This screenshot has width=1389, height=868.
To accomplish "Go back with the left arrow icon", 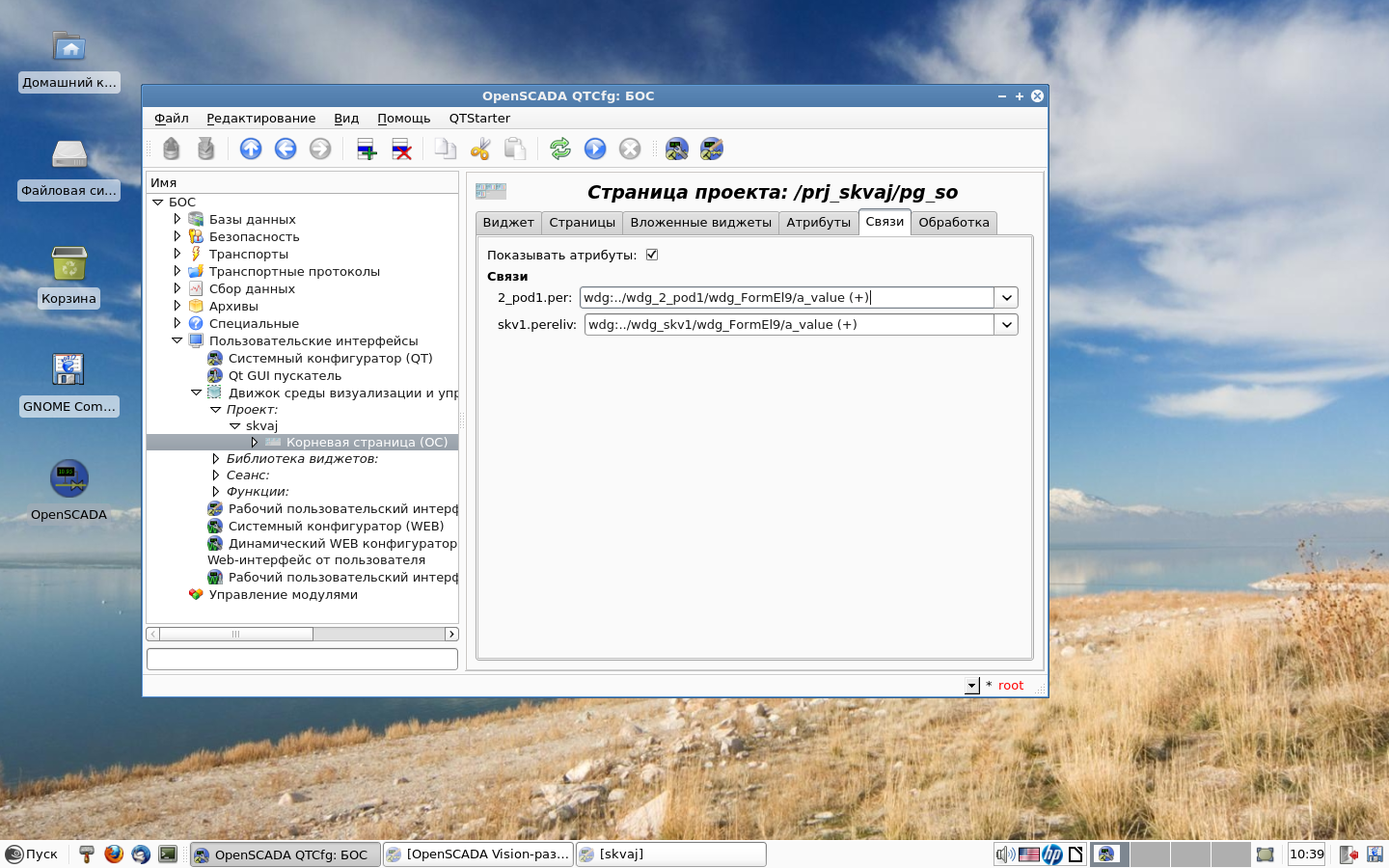I will pyautogui.click(x=286, y=149).
